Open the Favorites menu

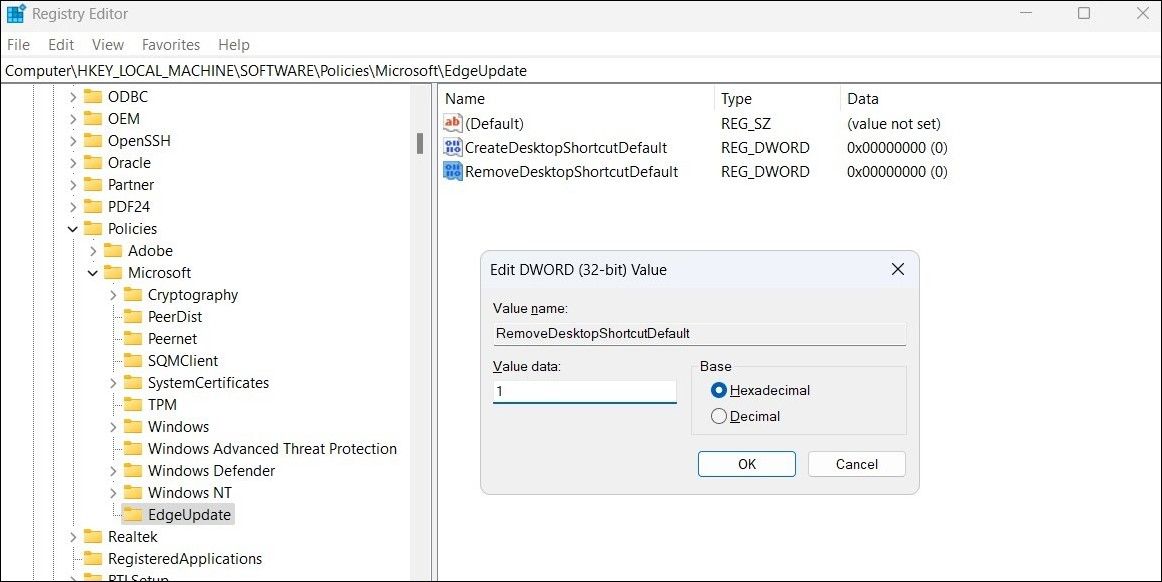click(170, 44)
